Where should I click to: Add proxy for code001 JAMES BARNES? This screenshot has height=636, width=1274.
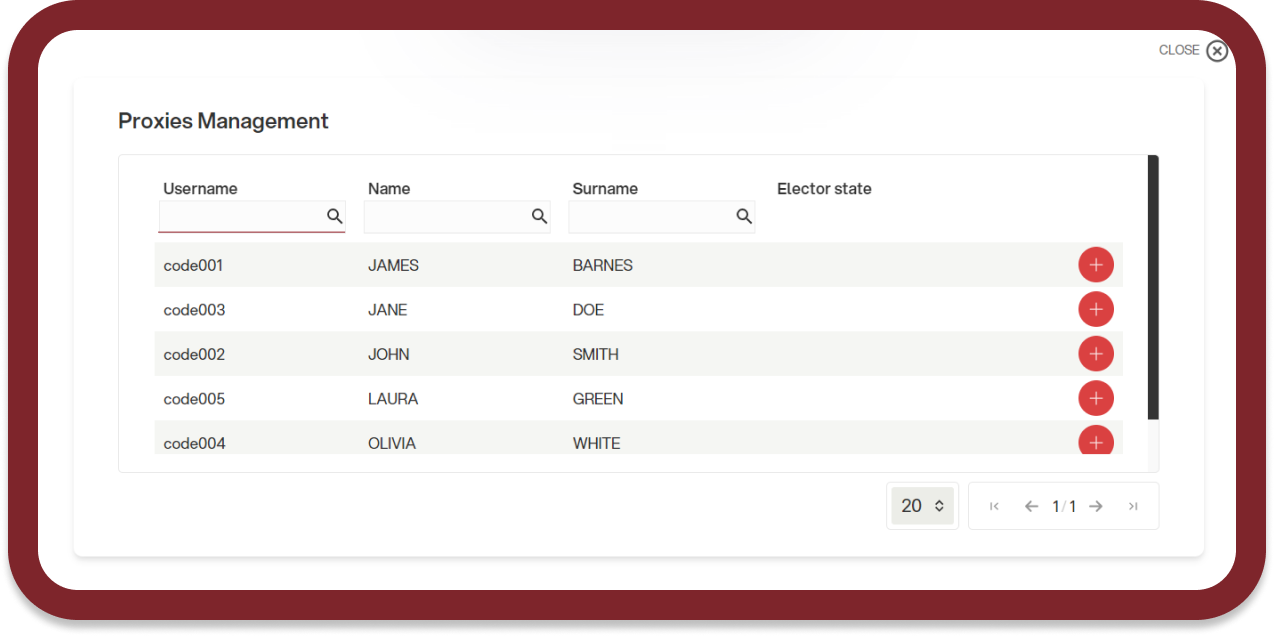(x=1096, y=265)
